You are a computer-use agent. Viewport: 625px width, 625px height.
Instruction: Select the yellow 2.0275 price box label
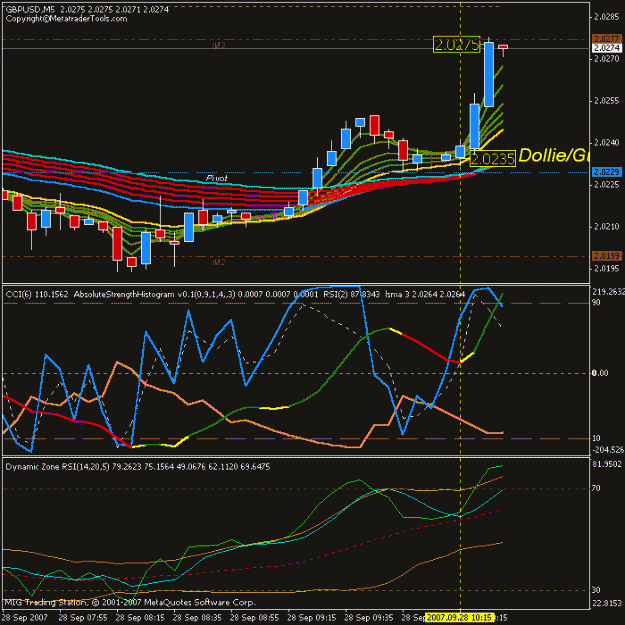[x=456, y=45]
